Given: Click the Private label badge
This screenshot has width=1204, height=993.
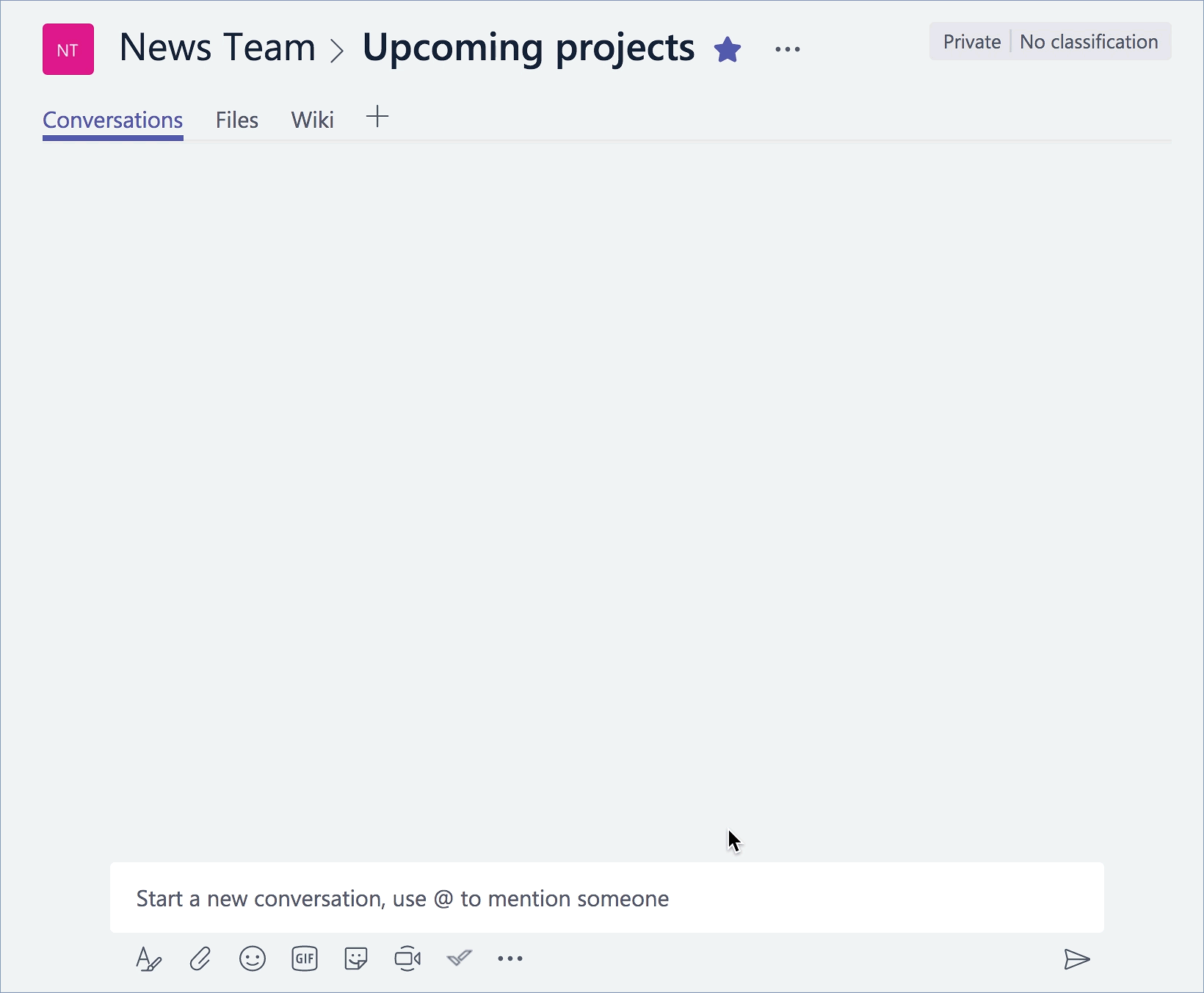Looking at the screenshot, I should coord(972,42).
